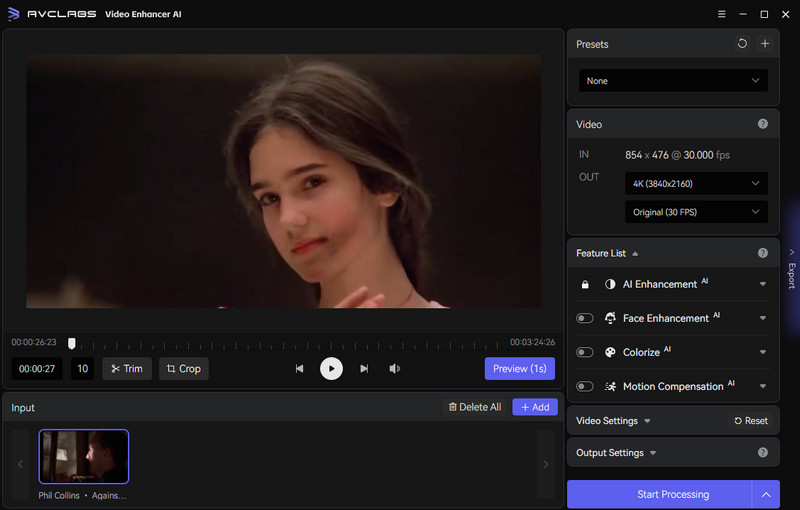Play the video preview
800x510 pixels.
[x=331, y=369]
